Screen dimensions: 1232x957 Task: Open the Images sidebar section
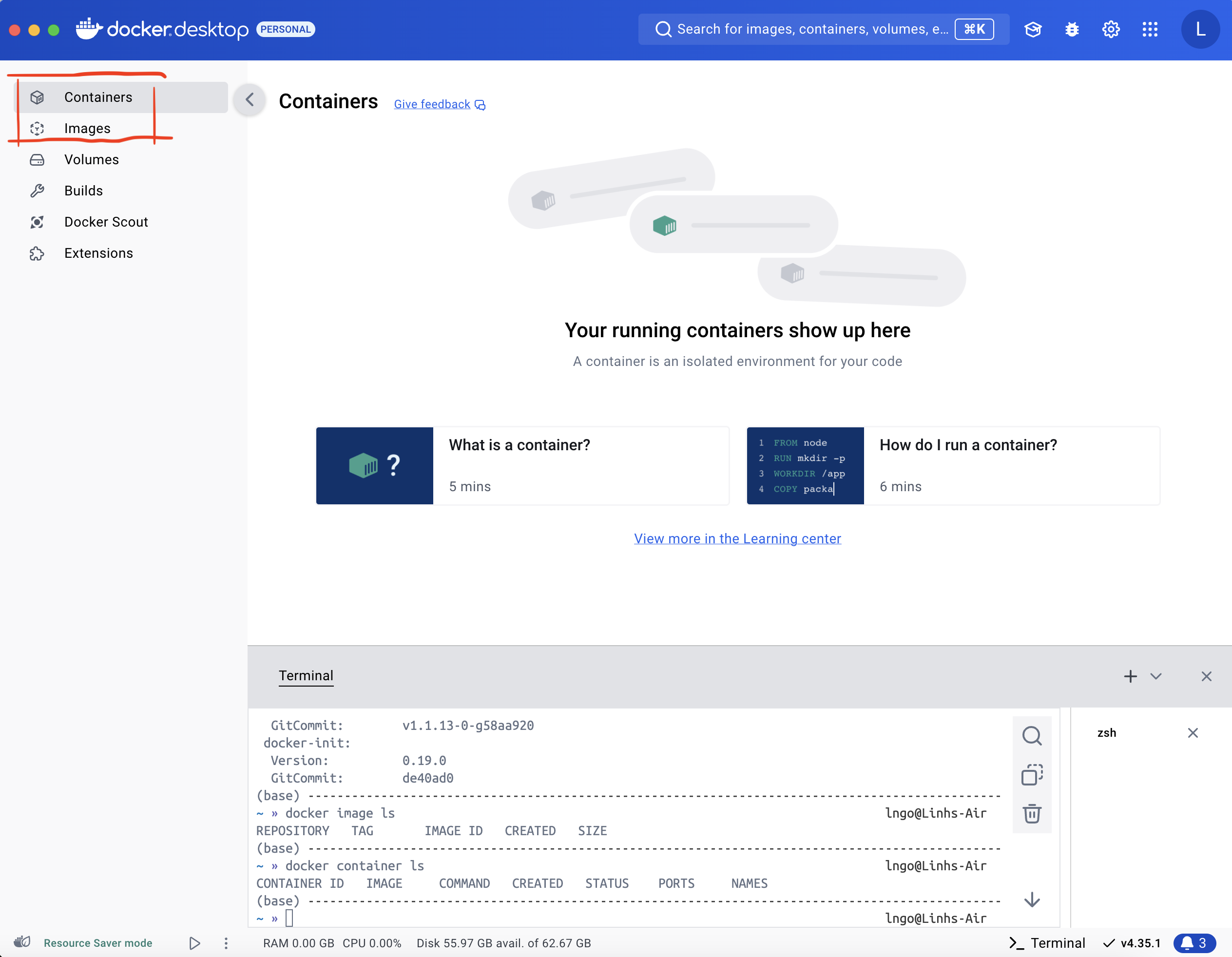[x=121, y=129]
